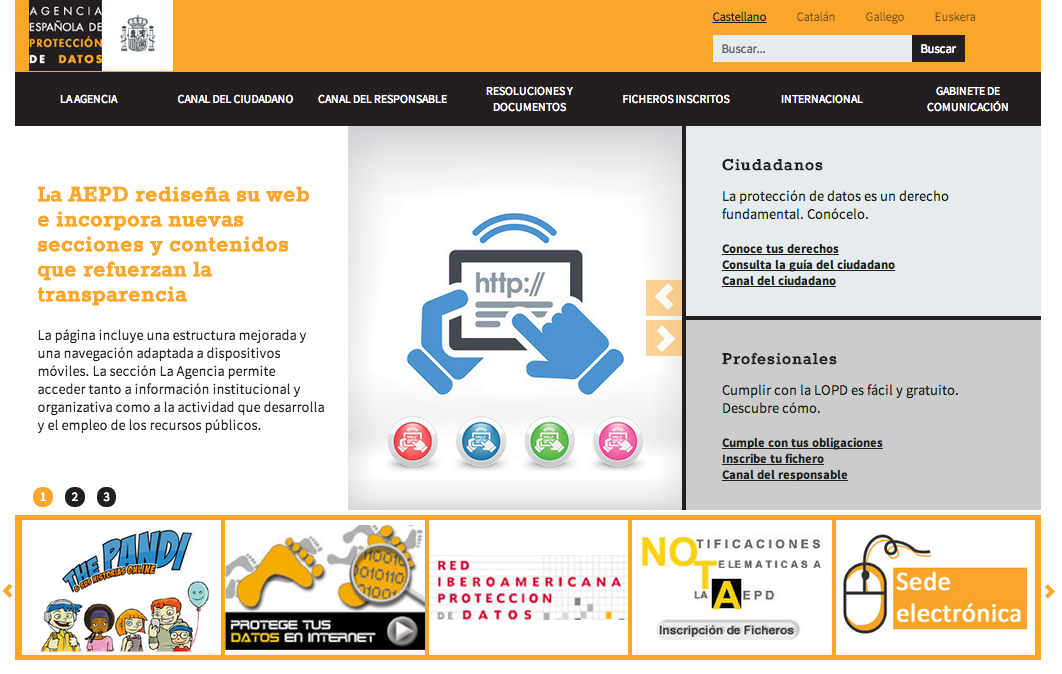Switch language to Gallego

885,17
